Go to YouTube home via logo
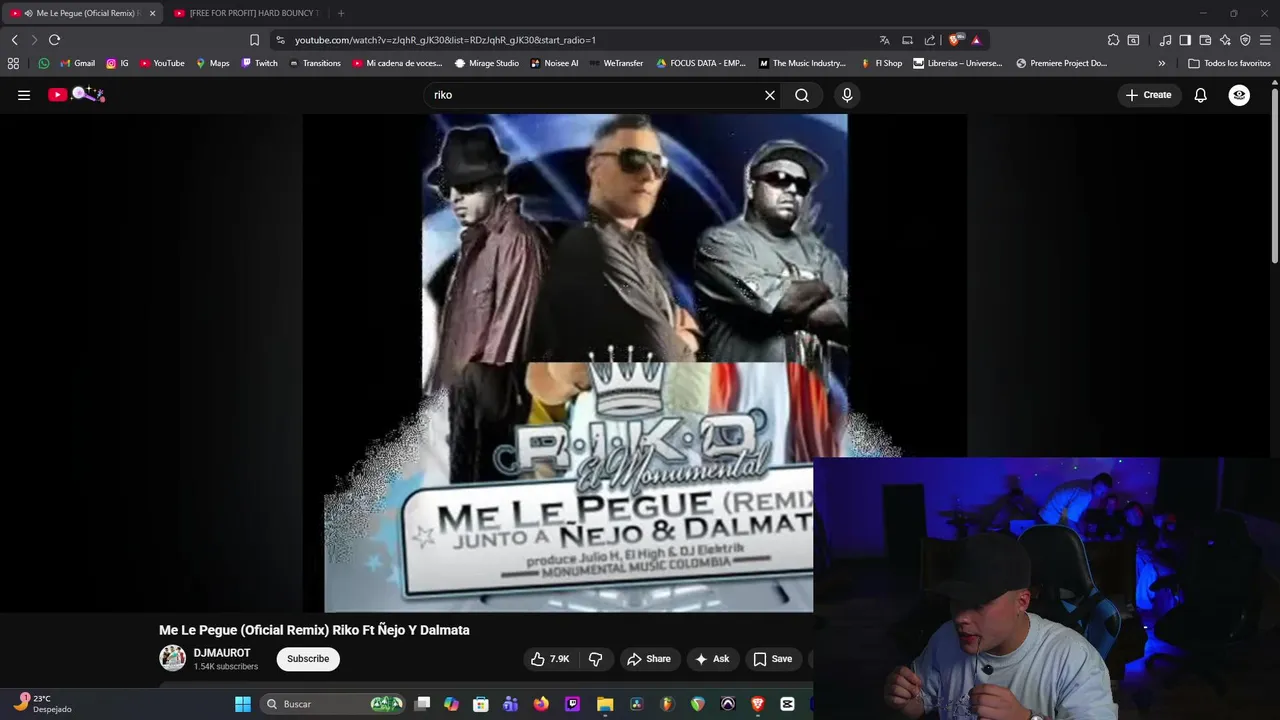 point(76,94)
